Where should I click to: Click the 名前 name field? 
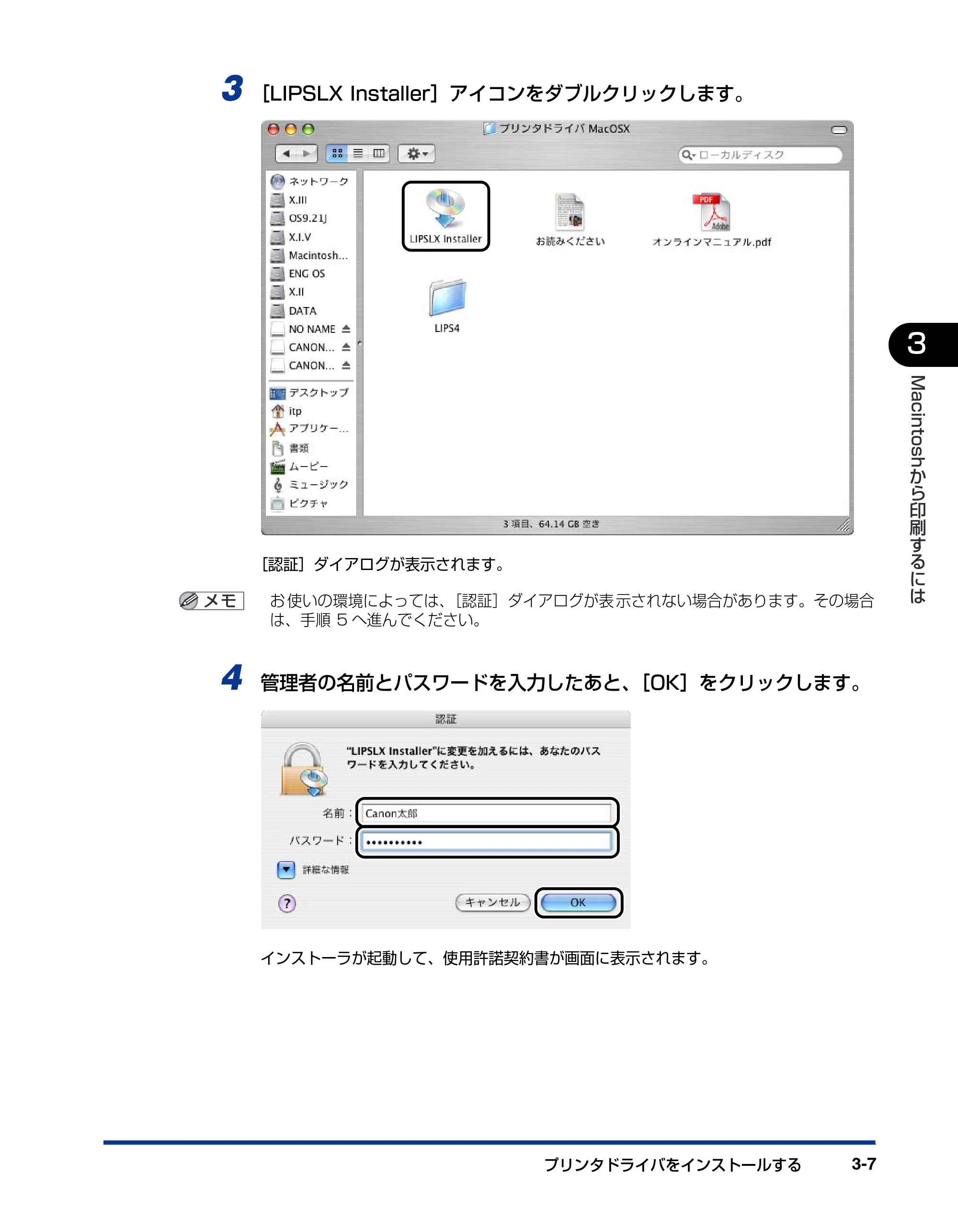[487, 813]
